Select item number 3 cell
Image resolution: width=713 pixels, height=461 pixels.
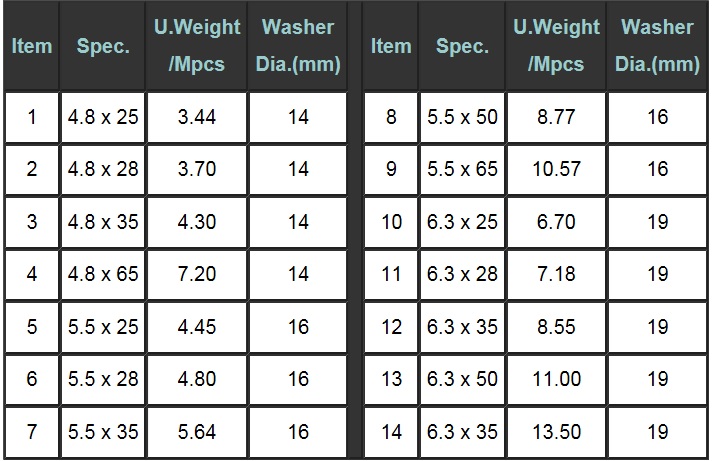point(31,222)
